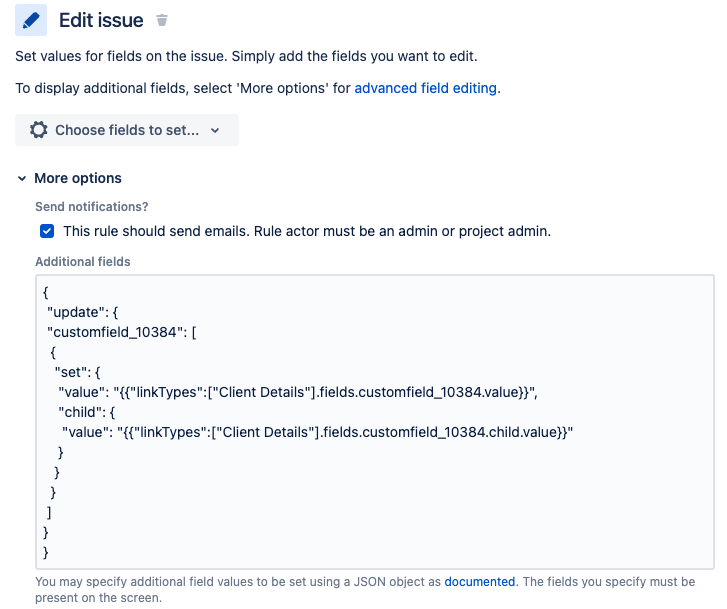Open the advanced field editing link
The width and height of the screenshot is (727, 609).
tap(425, 88)
